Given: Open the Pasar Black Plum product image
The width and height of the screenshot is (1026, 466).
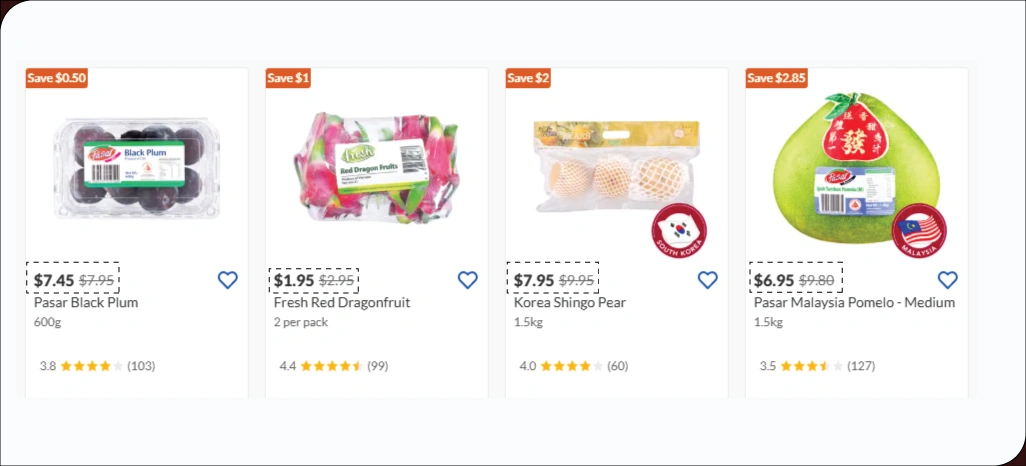Looking at the screenshot, I should 136,167.
